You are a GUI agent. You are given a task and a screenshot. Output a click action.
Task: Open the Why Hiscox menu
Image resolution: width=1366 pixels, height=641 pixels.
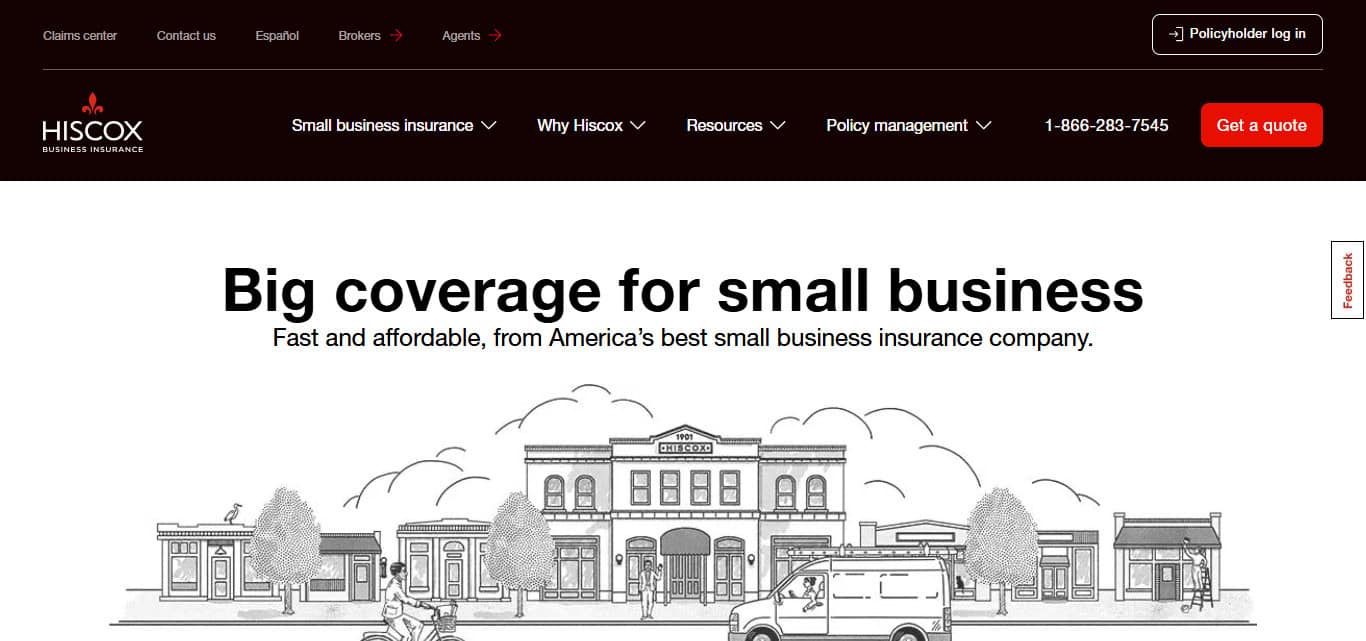(x=592, y=125)
